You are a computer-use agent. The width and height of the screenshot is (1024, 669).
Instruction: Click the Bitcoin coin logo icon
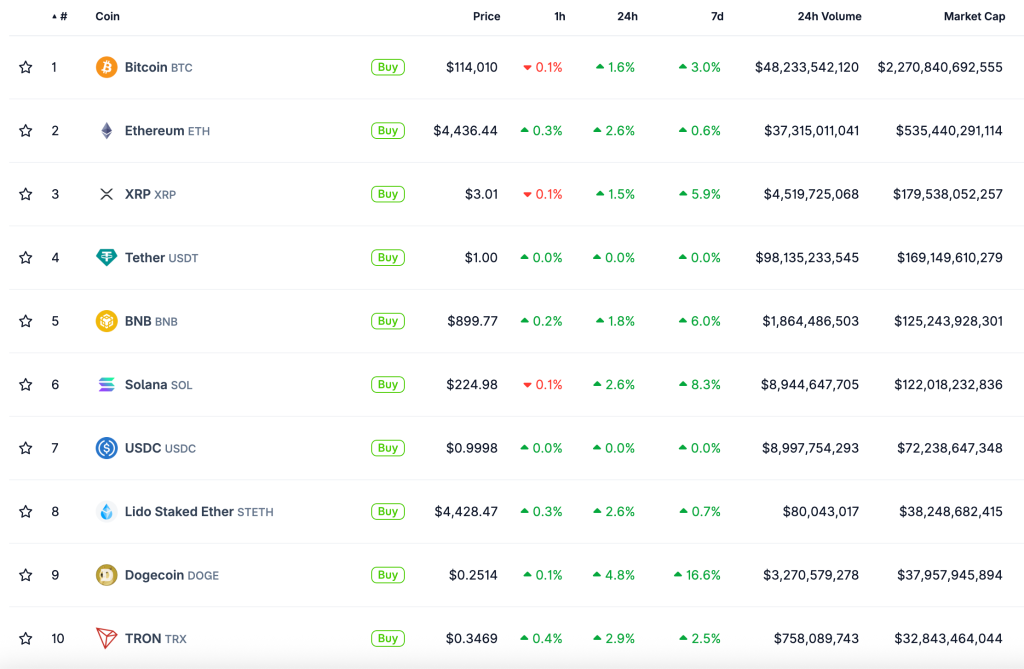pos(106,67)
